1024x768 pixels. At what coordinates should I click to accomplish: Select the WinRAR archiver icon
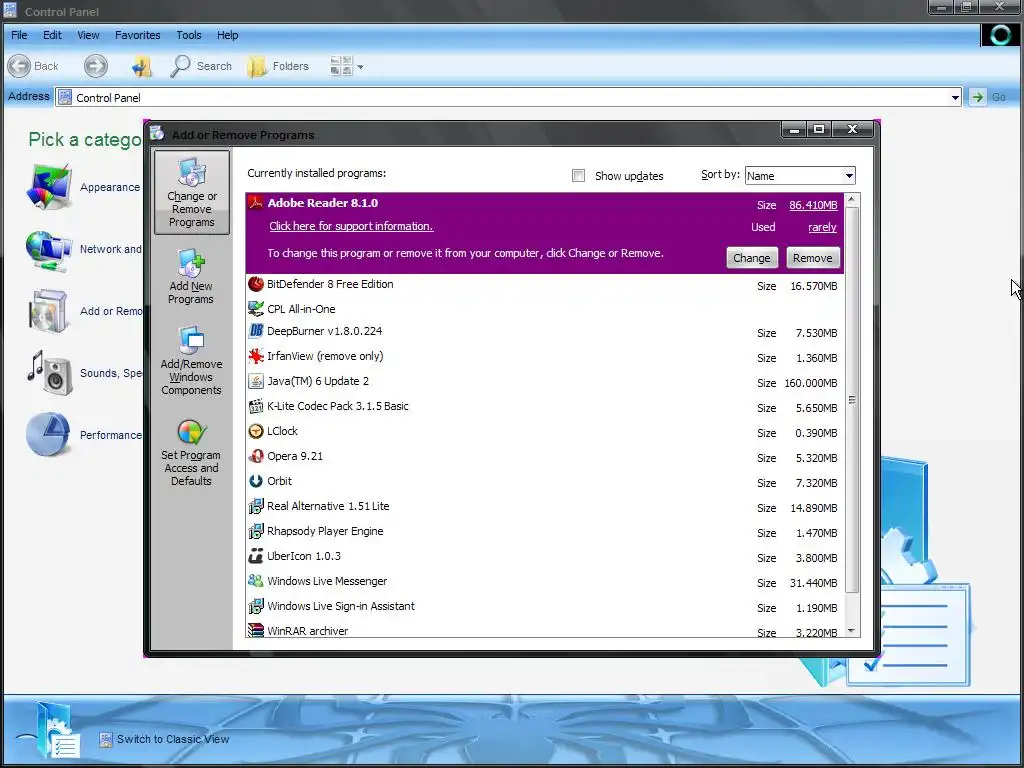pyautogui.click(x=256, y=630)
